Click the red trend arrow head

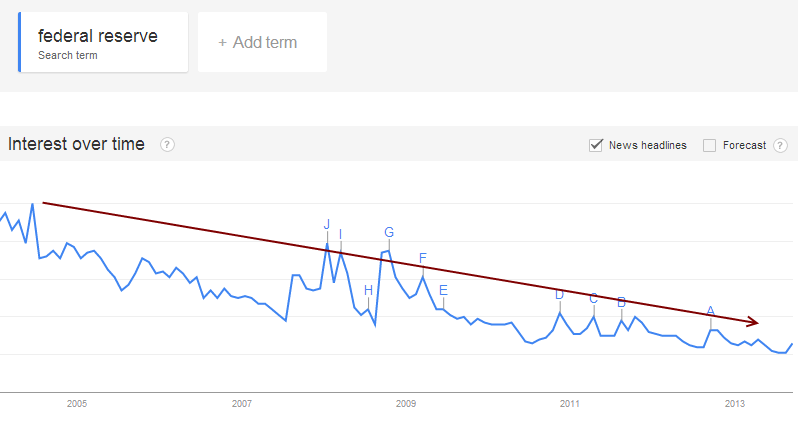click(753, 321)
